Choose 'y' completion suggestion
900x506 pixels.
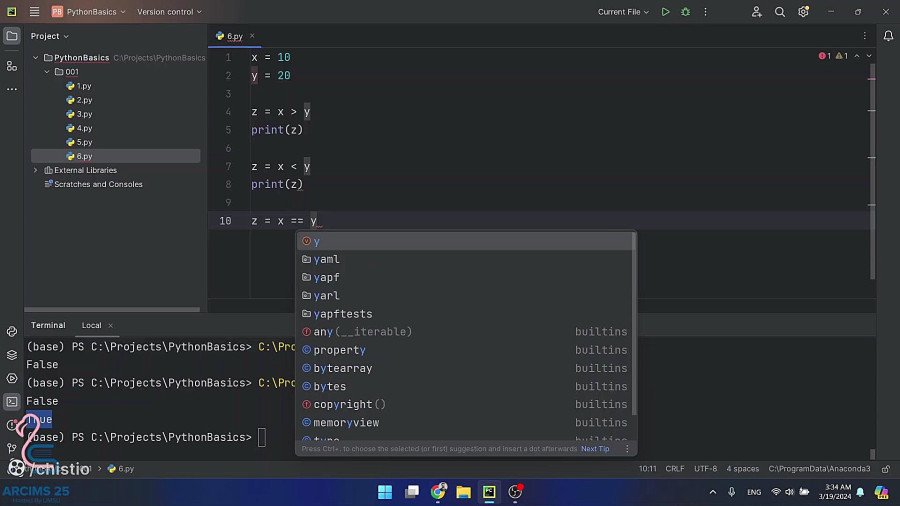[x=465, y=241]
